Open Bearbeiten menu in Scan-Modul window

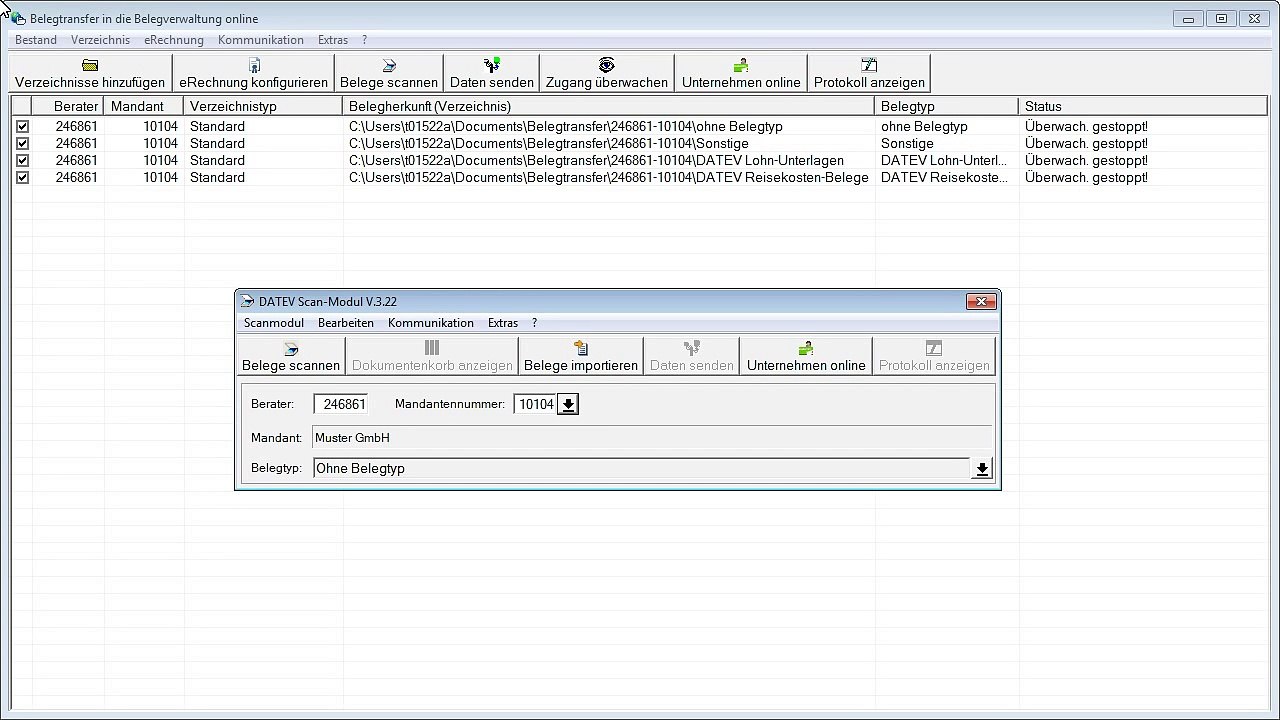pos(346,323)
